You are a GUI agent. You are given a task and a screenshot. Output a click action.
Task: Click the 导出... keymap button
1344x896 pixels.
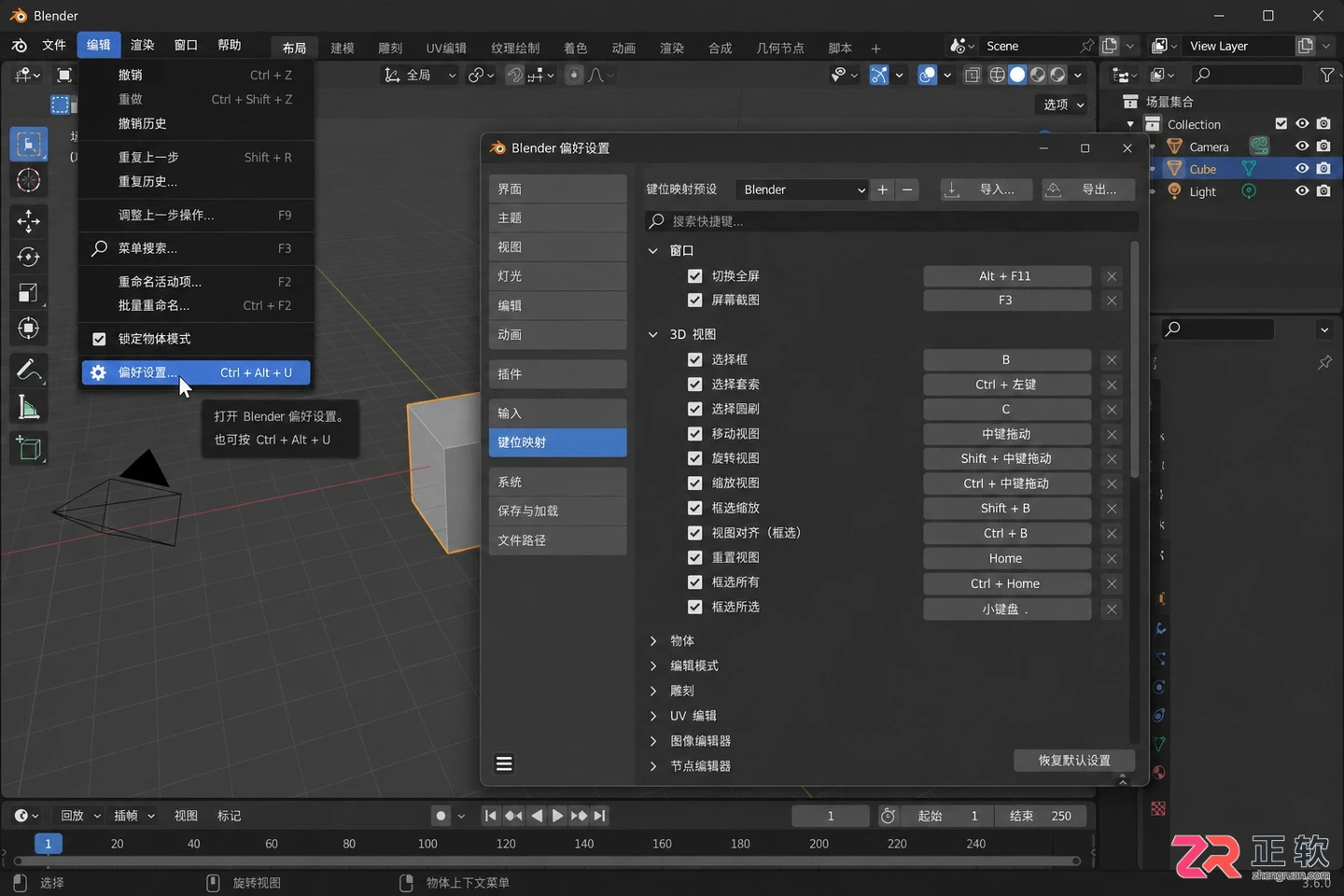(1088, 189)
